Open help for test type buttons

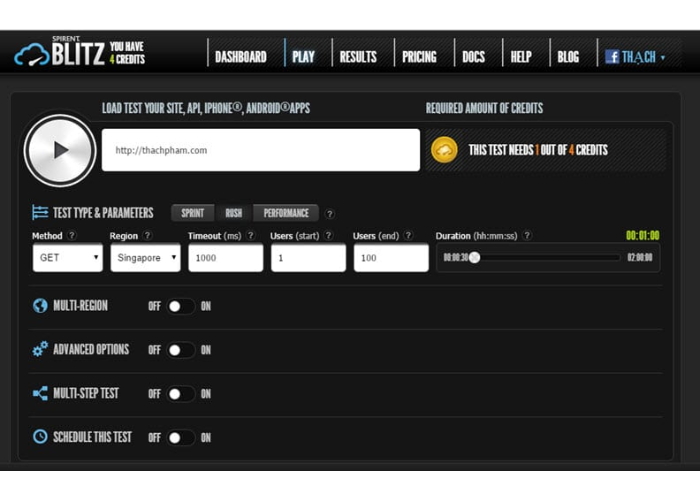pyautogui.click(x=329, y=214)
